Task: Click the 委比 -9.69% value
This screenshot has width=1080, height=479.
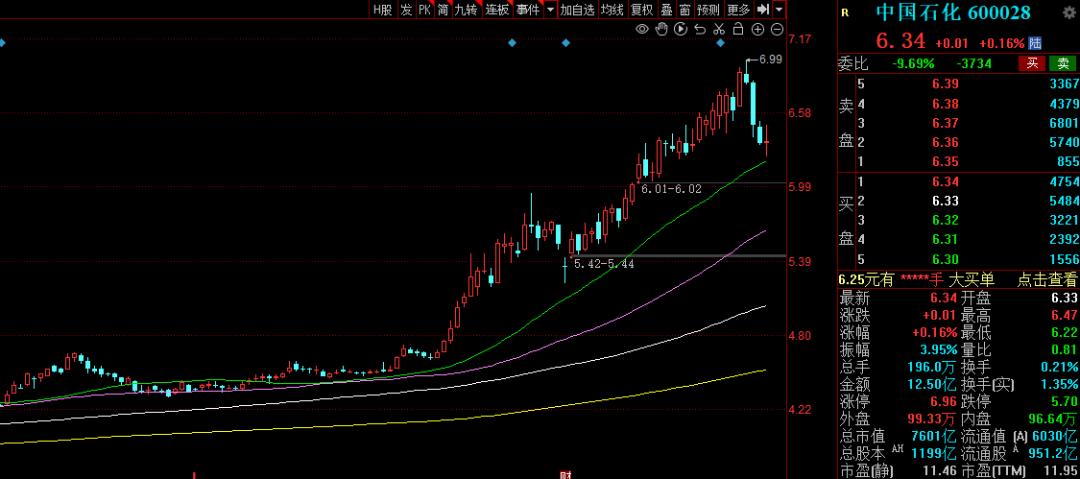Action: pos(913,64)
